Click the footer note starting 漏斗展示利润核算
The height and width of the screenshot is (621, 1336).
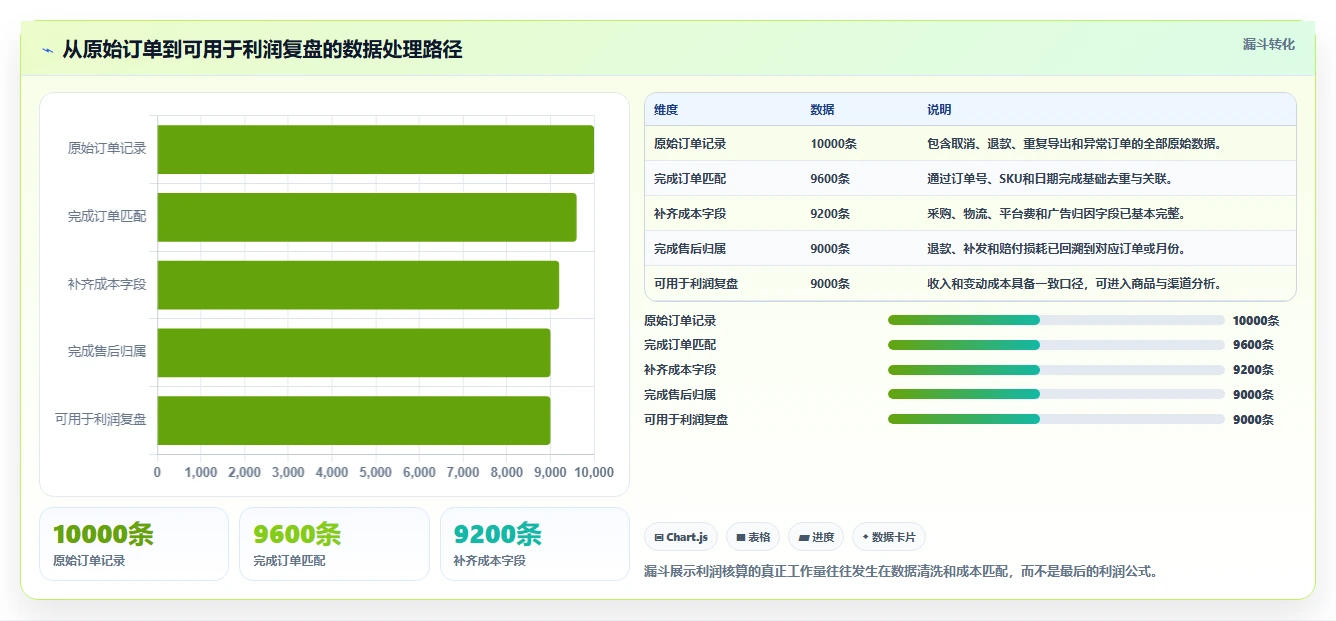901,572
